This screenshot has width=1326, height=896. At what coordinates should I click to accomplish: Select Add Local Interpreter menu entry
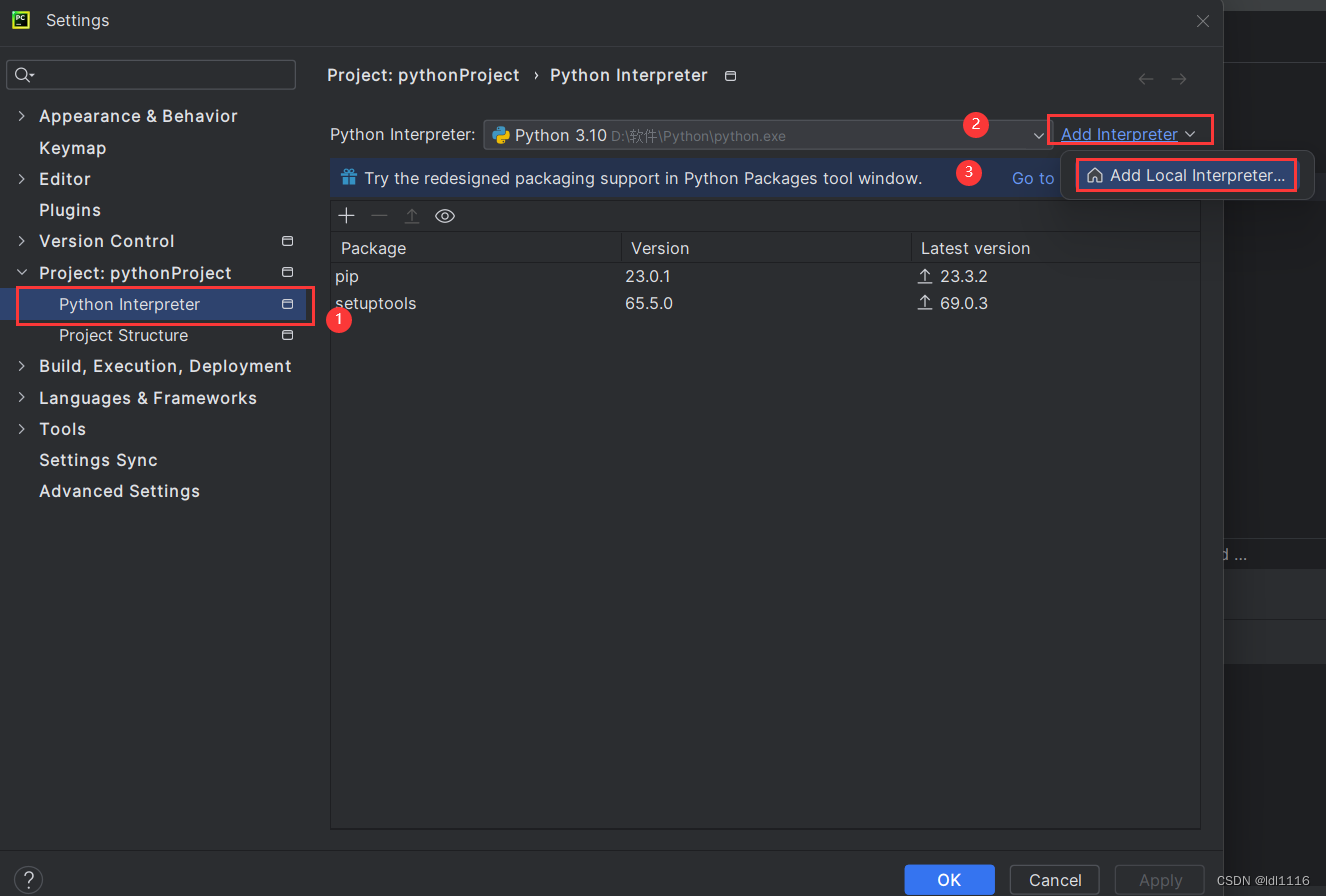click(1187, 176)
